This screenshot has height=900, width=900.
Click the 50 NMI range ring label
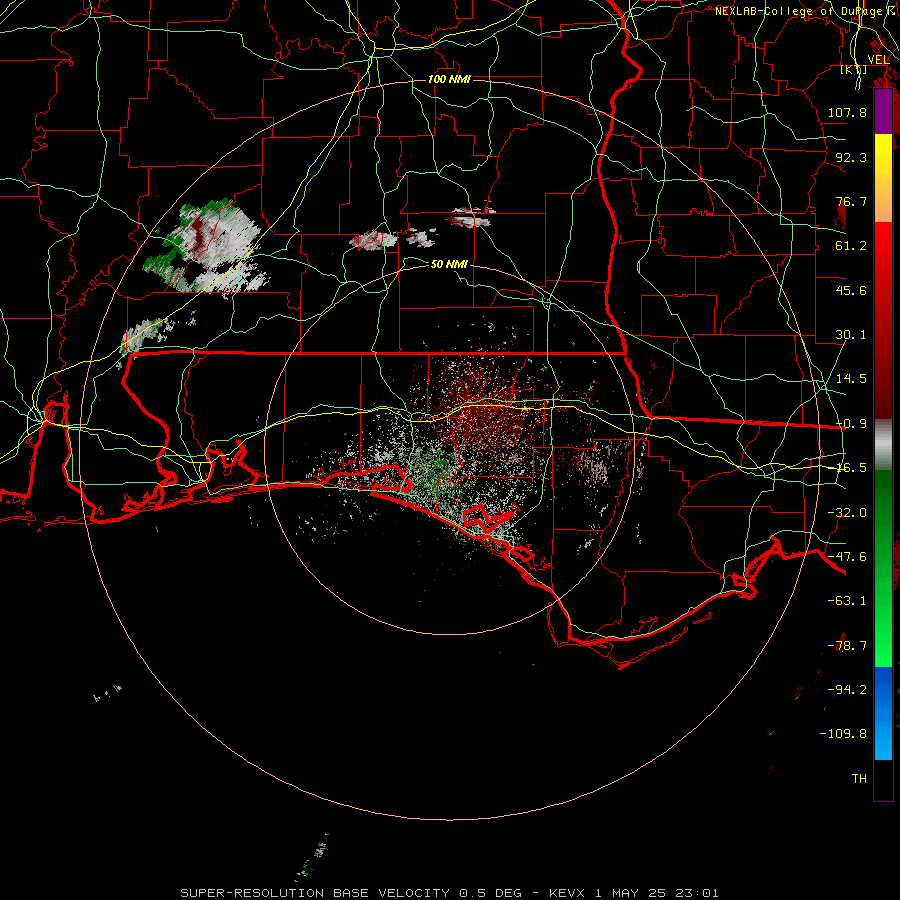point(449,264)
